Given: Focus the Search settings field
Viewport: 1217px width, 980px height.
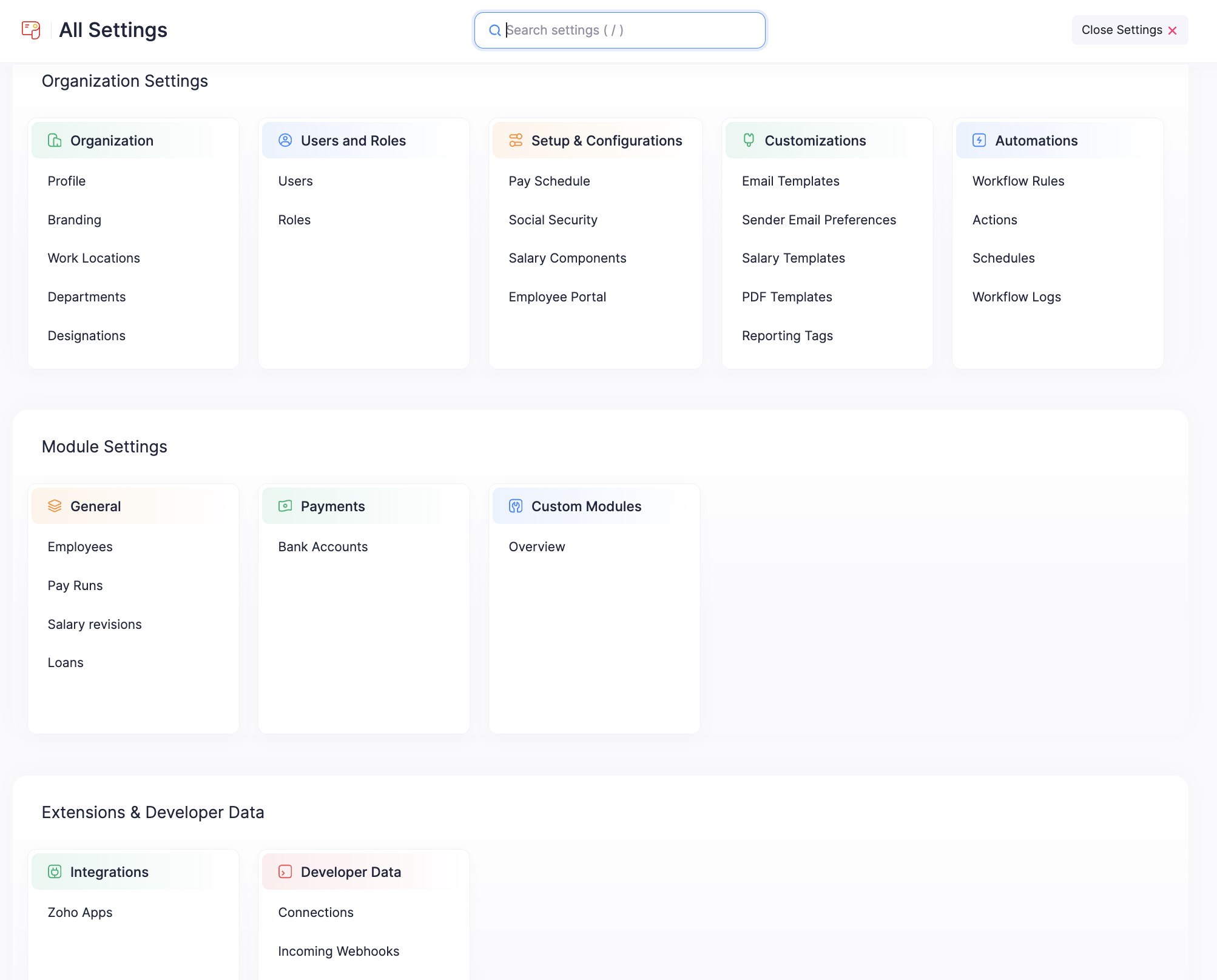Looking at the screenshot, I should tap(631, 30).
